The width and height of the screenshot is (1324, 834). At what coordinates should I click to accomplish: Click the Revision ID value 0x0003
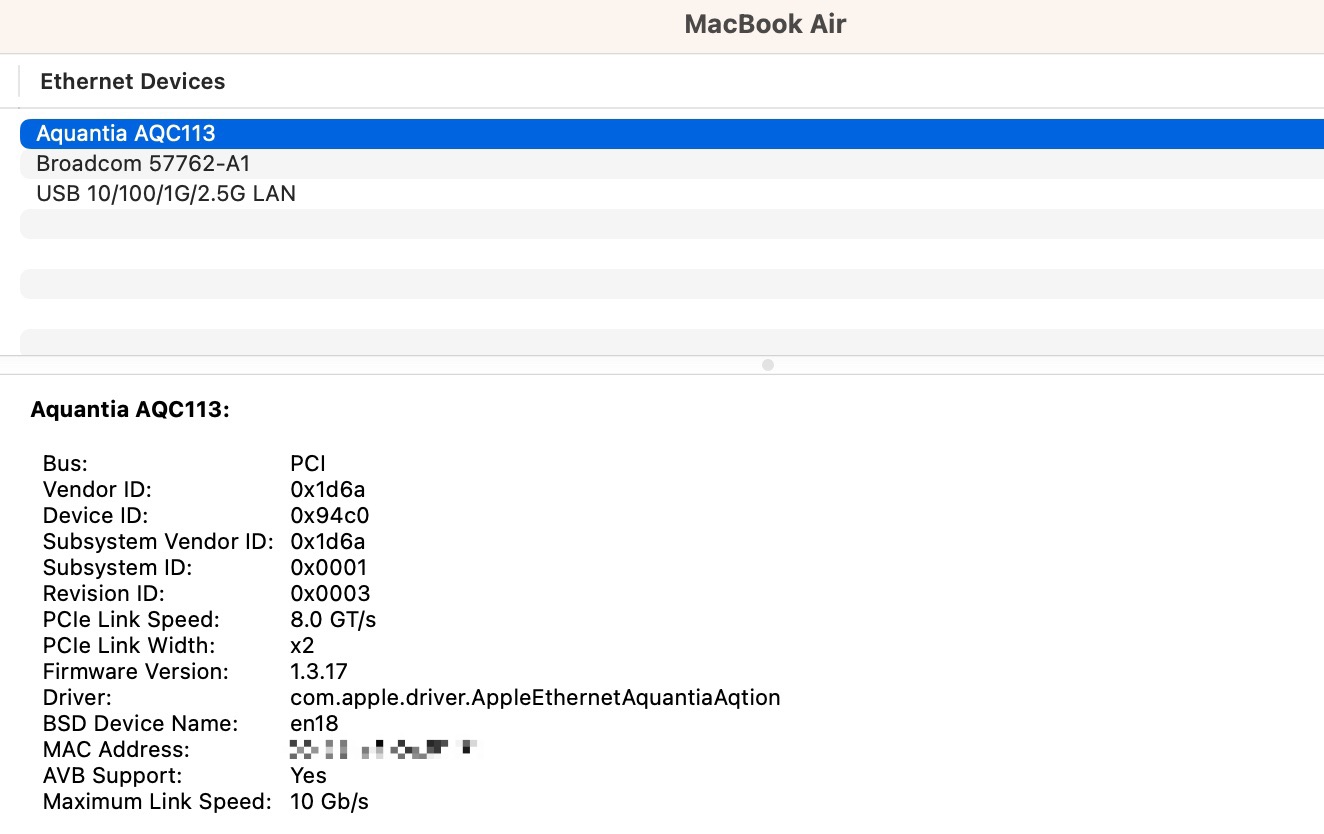pyautogui.click(x=330, y=594)
